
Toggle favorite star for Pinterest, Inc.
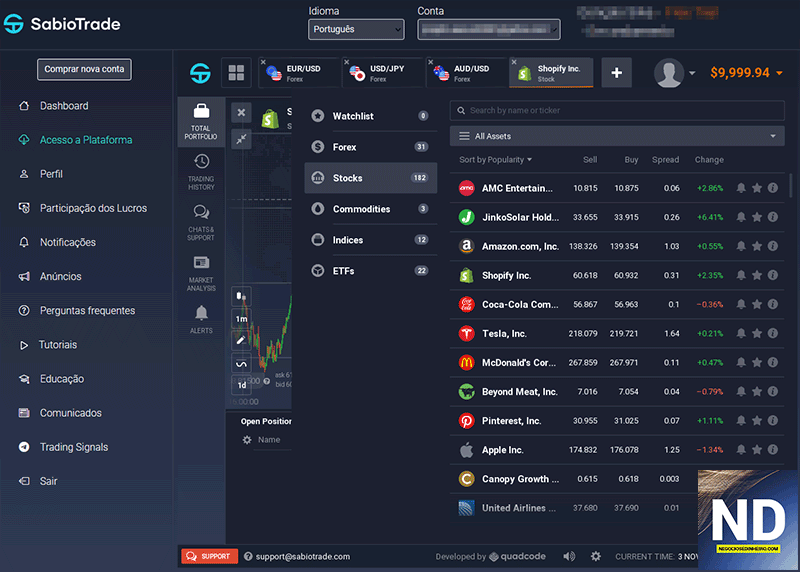(757, 420)
